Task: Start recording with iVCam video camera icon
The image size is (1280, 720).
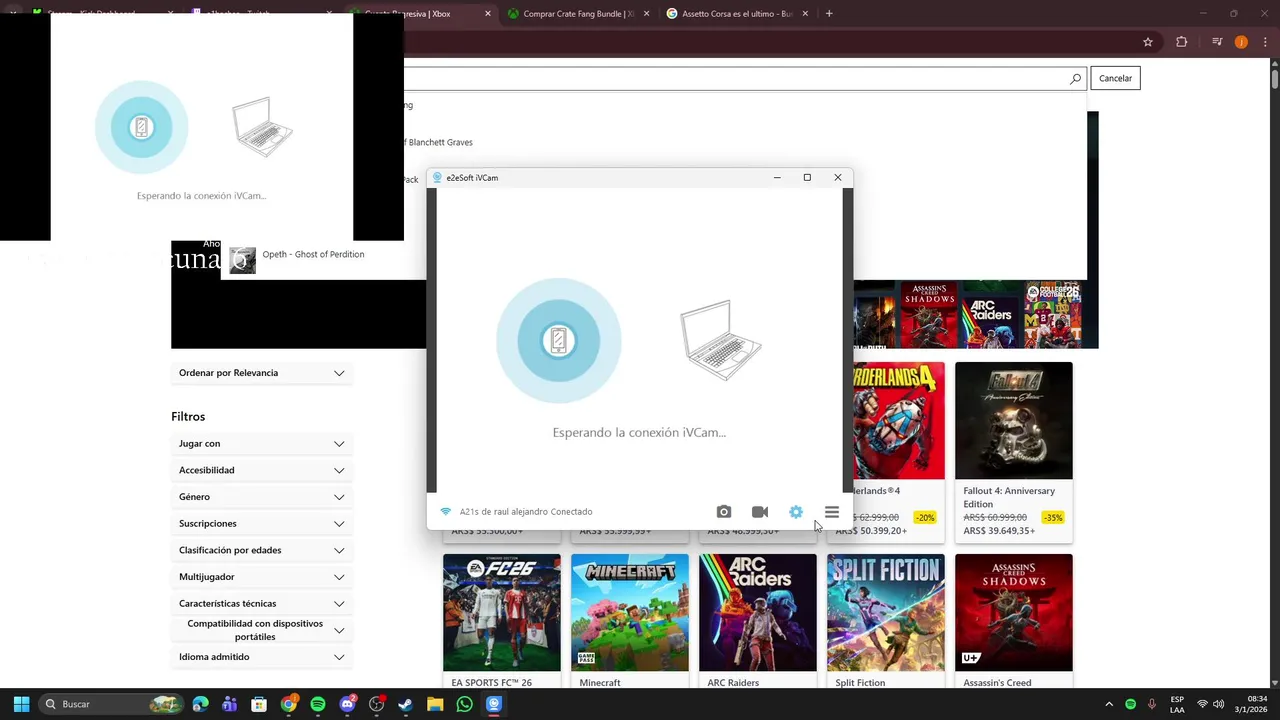Action: pyautogui.click(x=760, y=512)
